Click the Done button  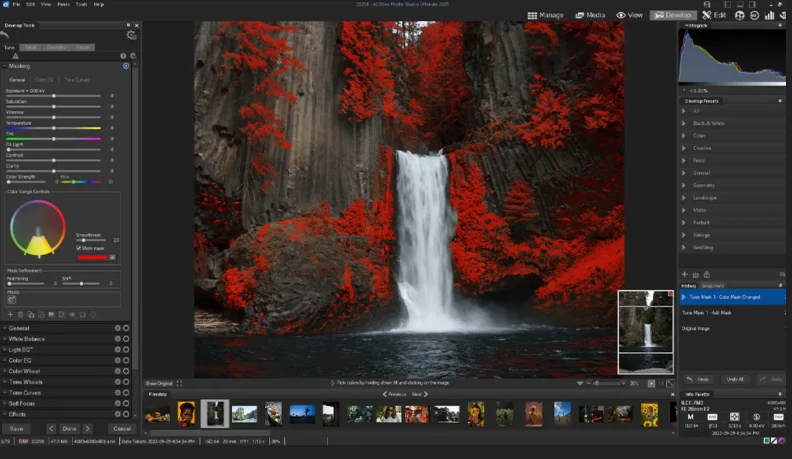pos(69,429)
